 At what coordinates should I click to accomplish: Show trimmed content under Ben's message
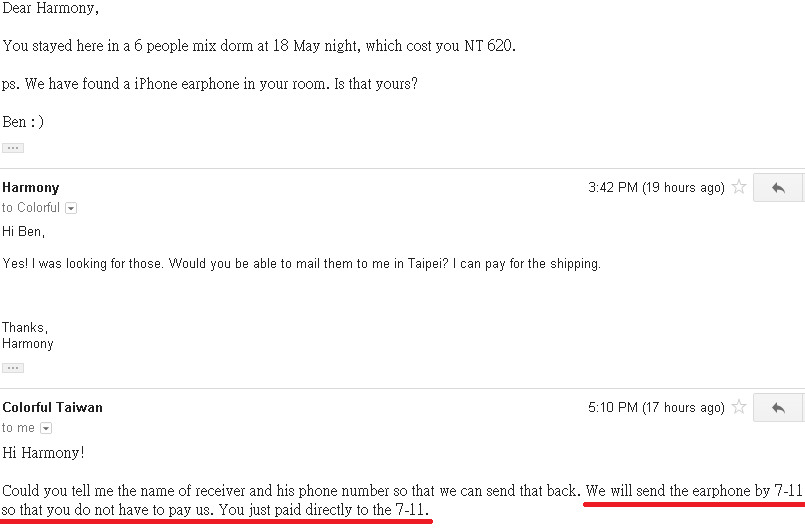12,147
